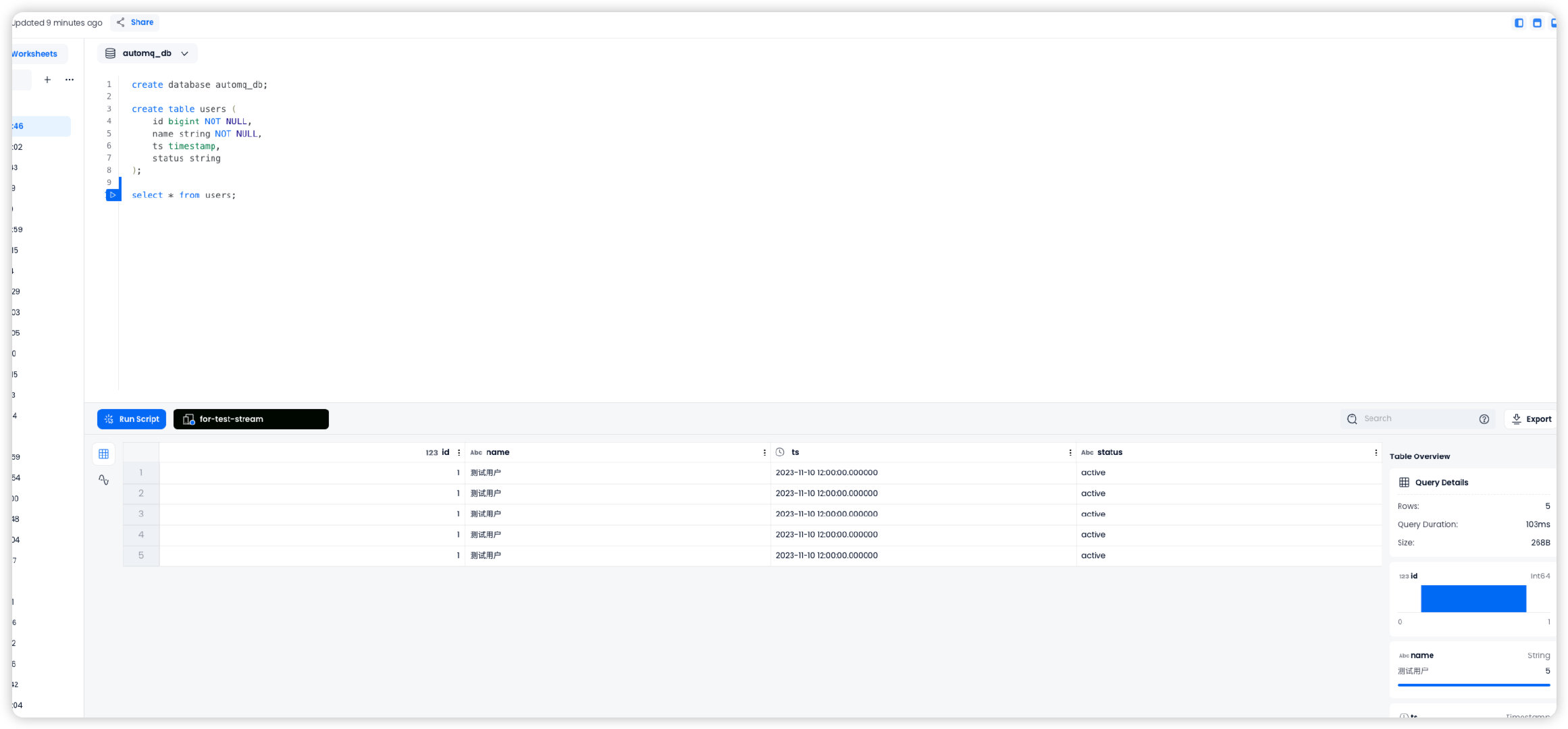Expand the automq_db database dropdown

pyautogui.click(x=148, y=53)
